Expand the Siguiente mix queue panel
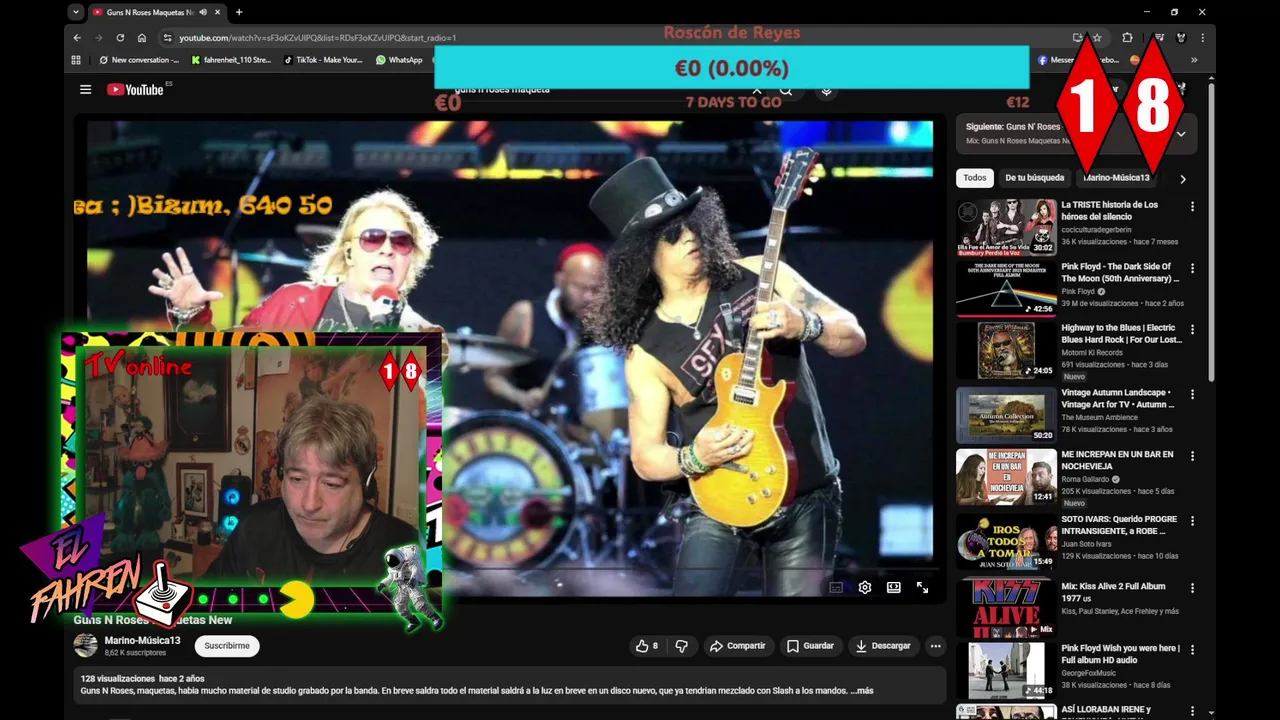1280x720 pixels. click(x=1181, y=134)
